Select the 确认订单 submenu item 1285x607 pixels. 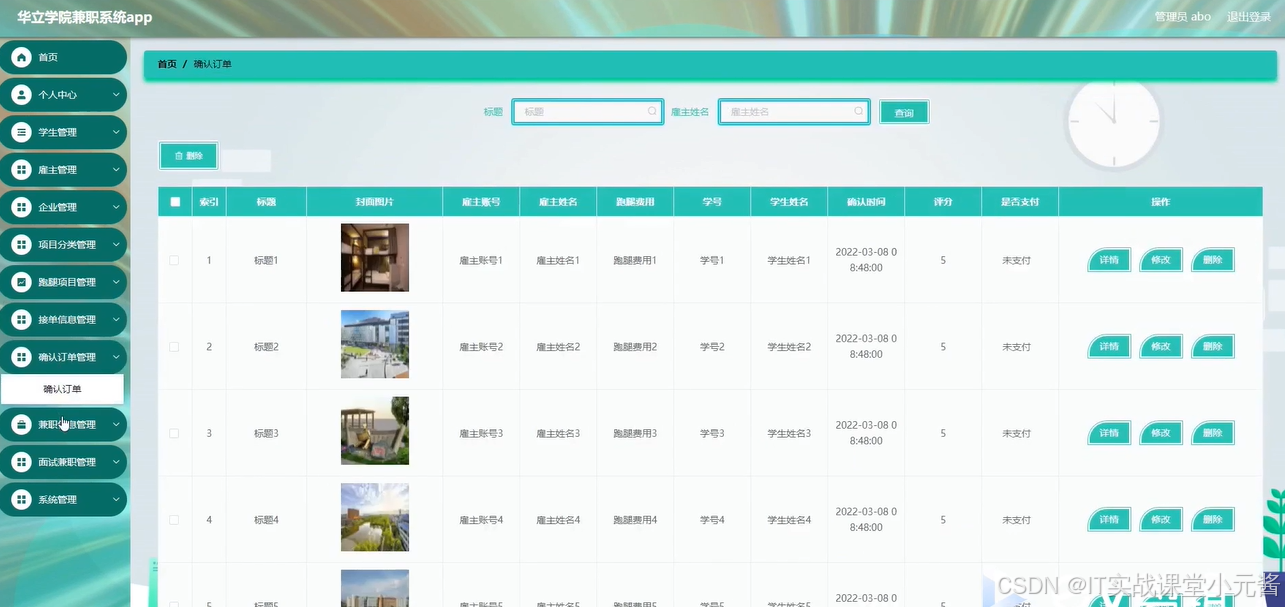62,389
